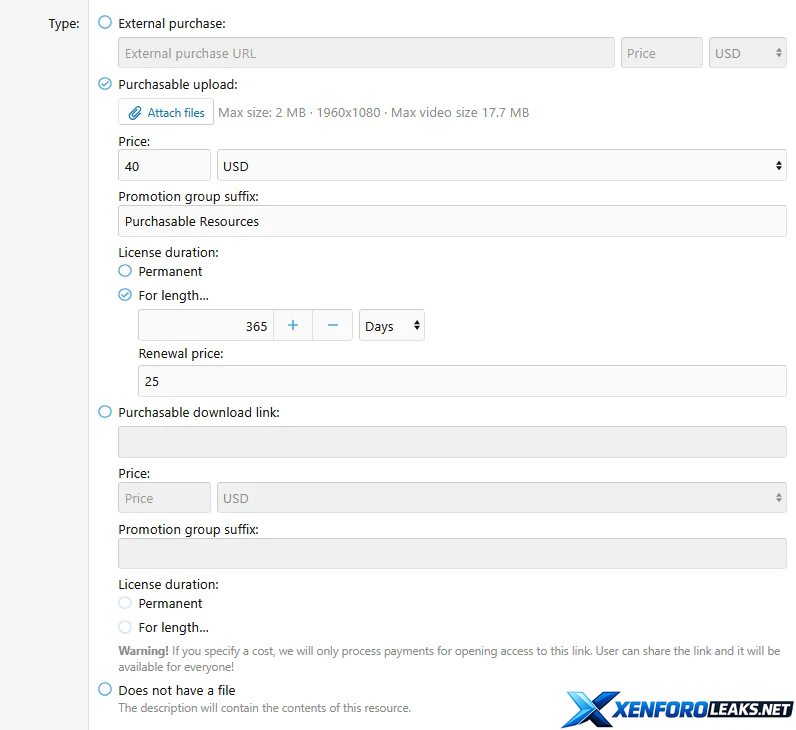The image size is (796, 730).
Task: Increase license length with plus button
Action: (293, 326)
